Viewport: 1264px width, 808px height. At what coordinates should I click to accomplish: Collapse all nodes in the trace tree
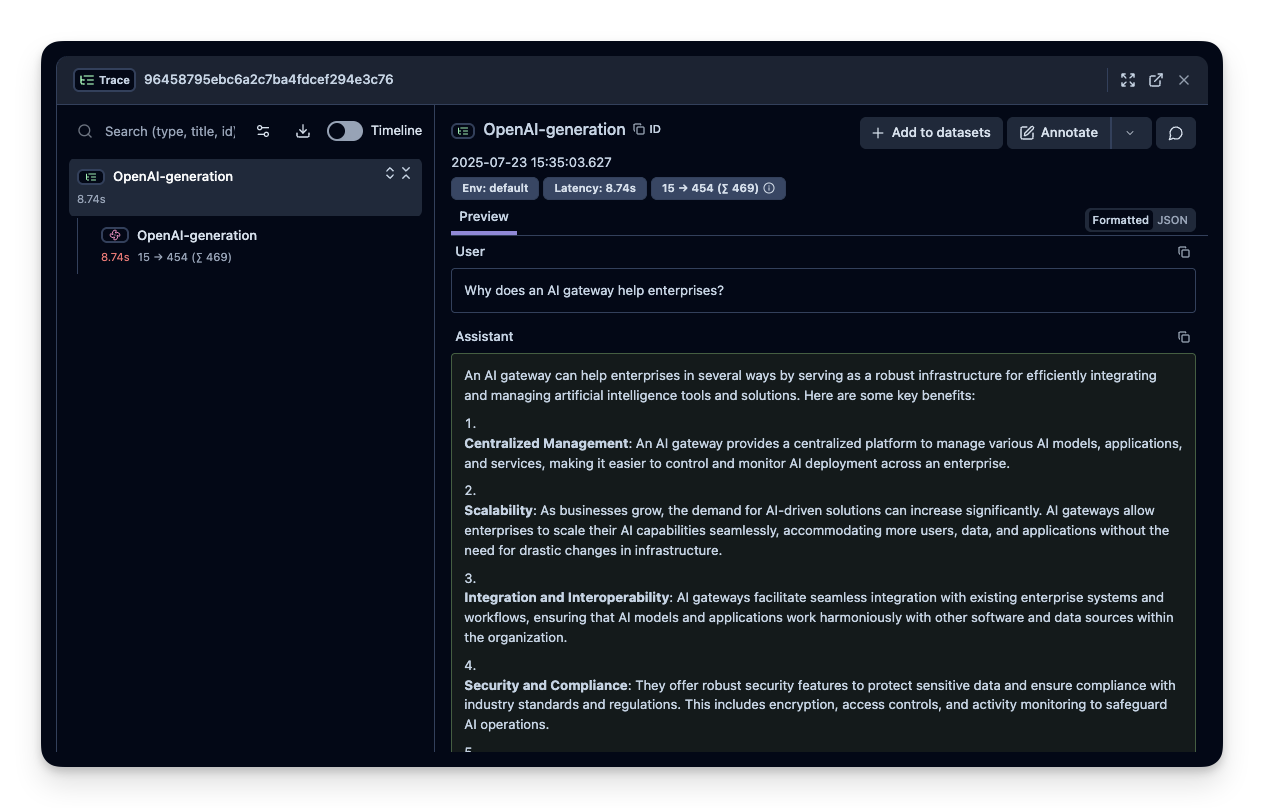406,173
